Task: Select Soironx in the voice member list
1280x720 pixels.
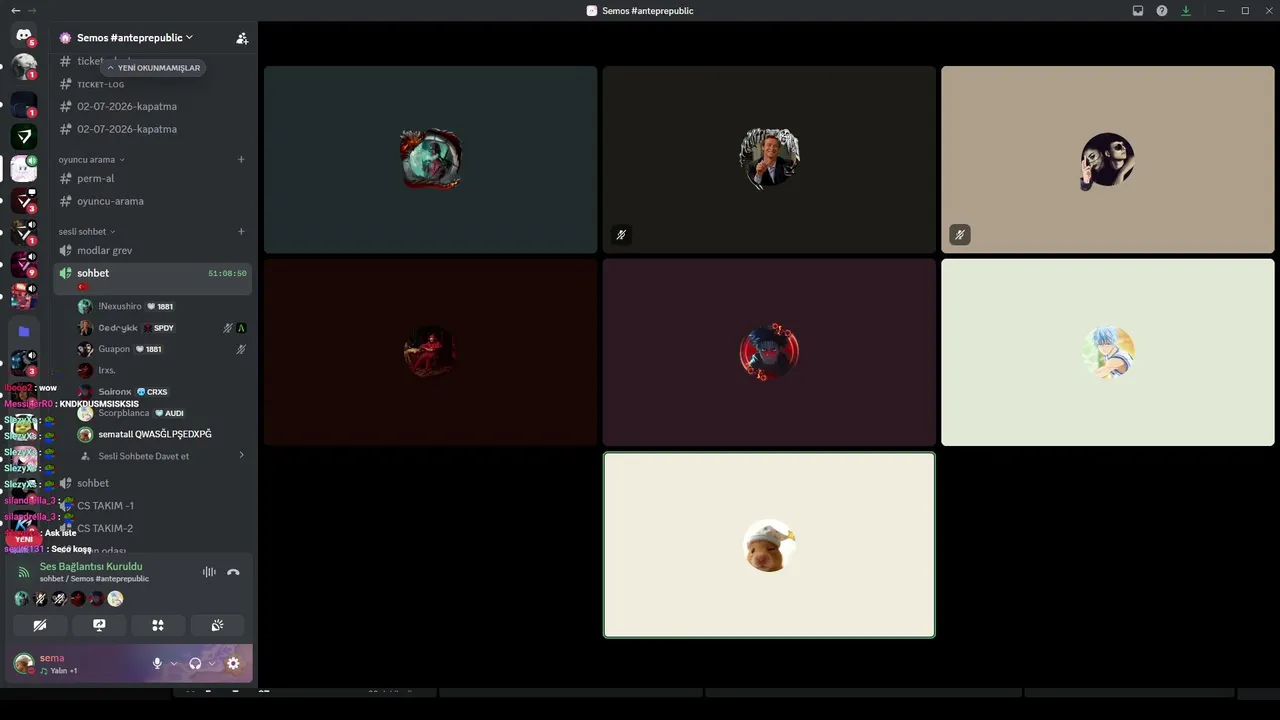Action: (x=162, y=392)
